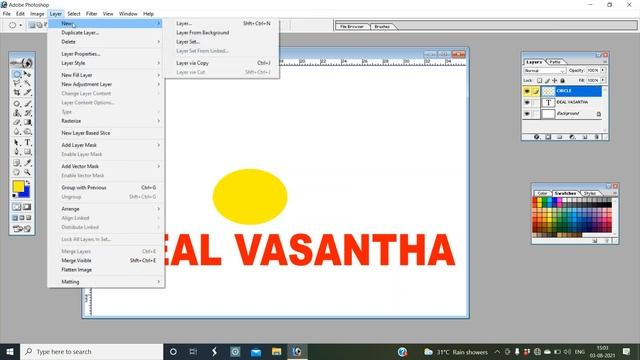Select the Pen tool
The height and width of the screenshot is (360, 640).
(x=16, y=151)
